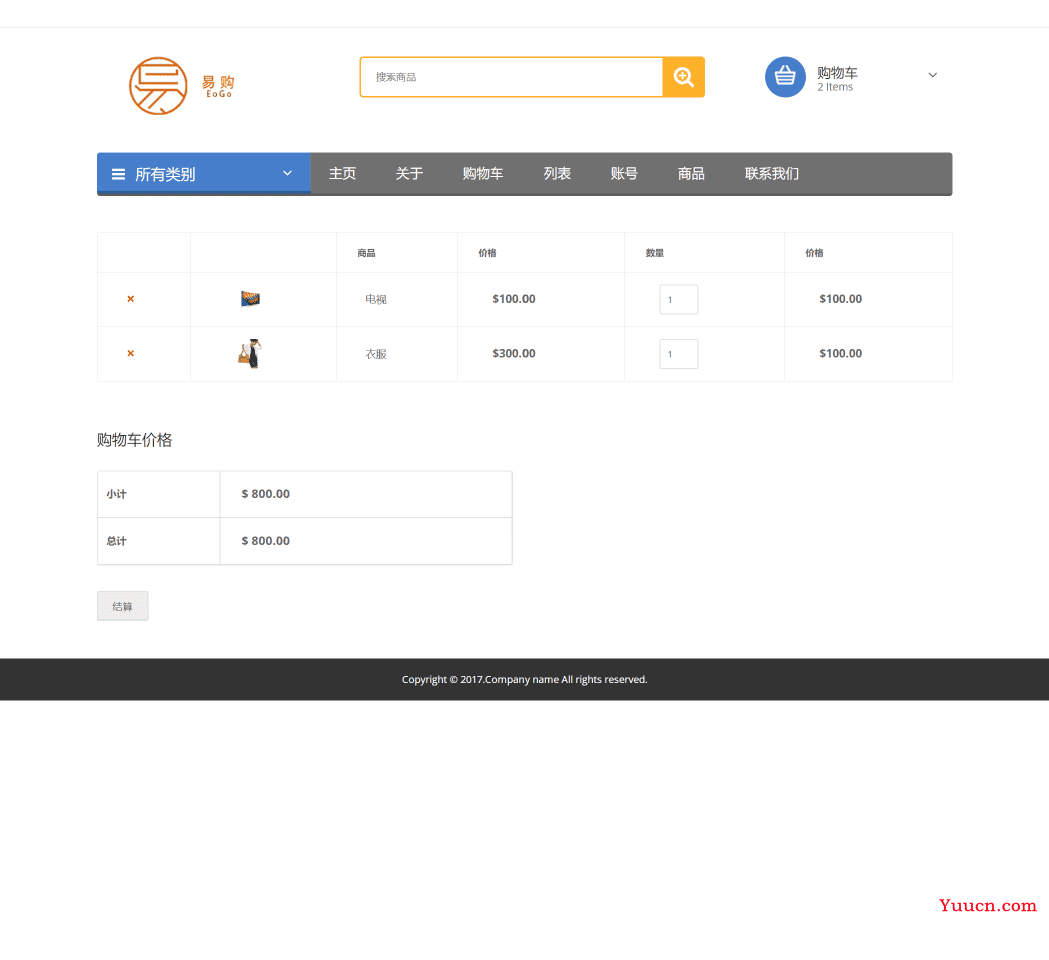Open the blue shopping basket icon
This screenshot has width=1049, height=960.
click(785, 76)
